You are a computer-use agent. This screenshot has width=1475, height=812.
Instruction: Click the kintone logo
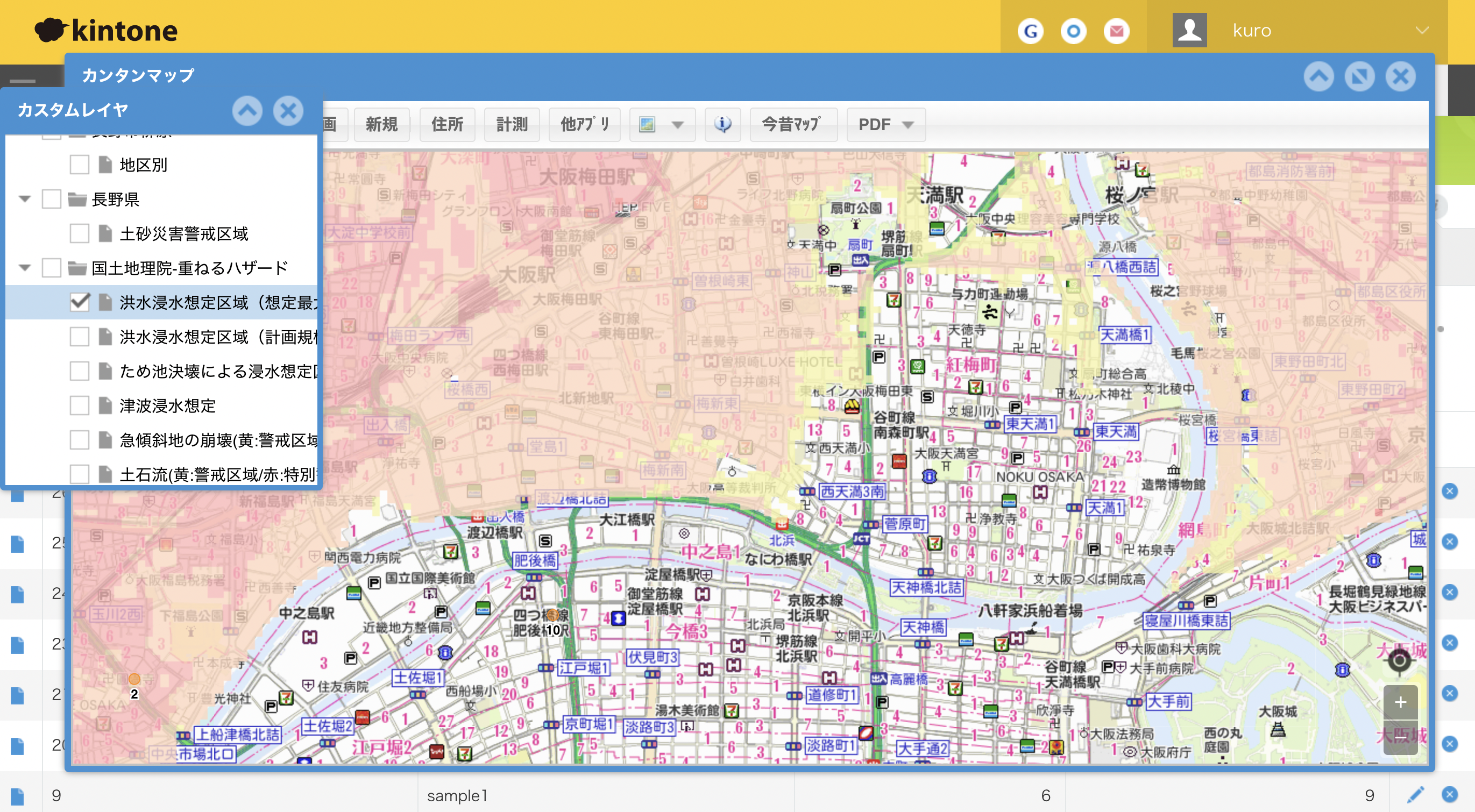pos(107,30)
